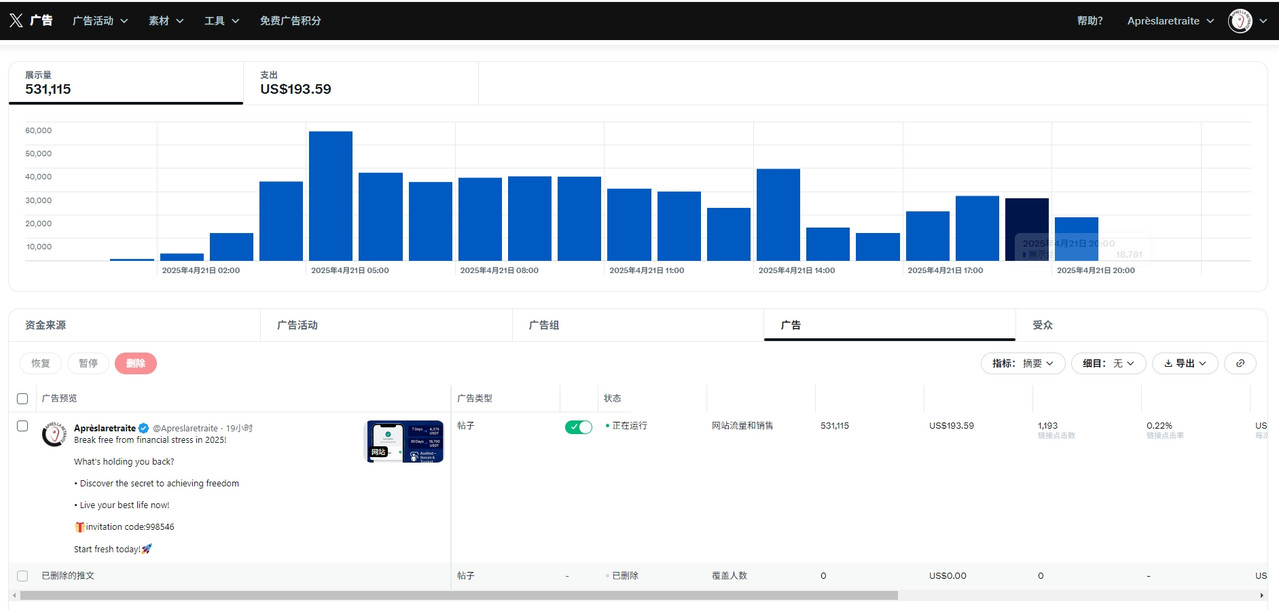Click the 正在运行 status text
This screenshot has width=1279, height=610.
coord(629,426)
